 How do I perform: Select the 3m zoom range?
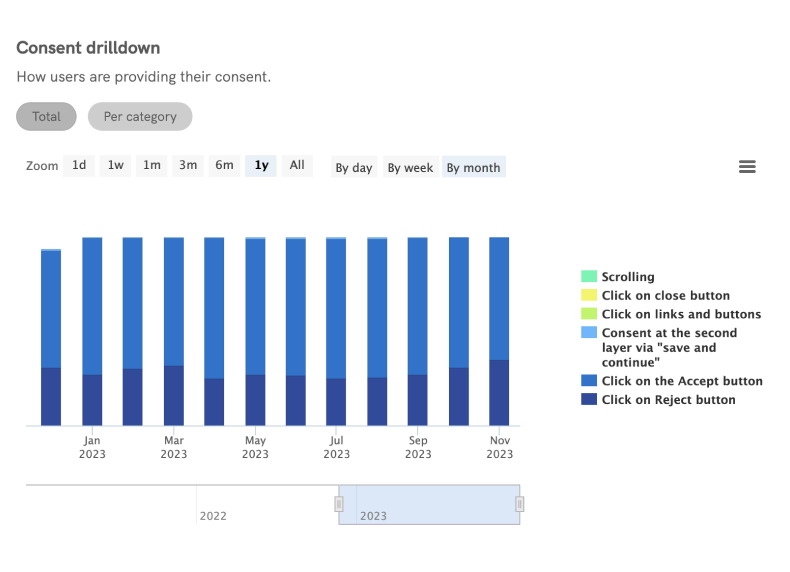pyautogui.click(x=188, y=166)
